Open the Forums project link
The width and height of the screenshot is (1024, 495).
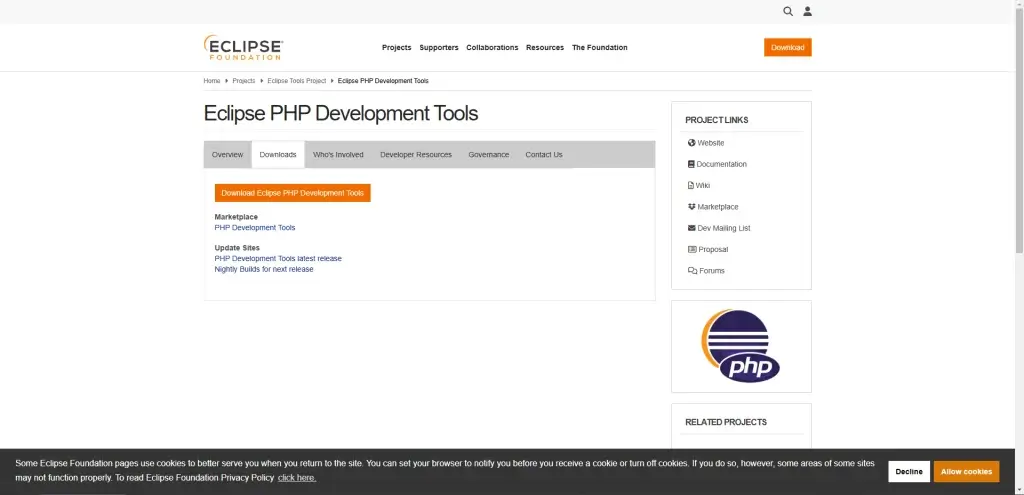pyautogui.click(x=712, y=271)
